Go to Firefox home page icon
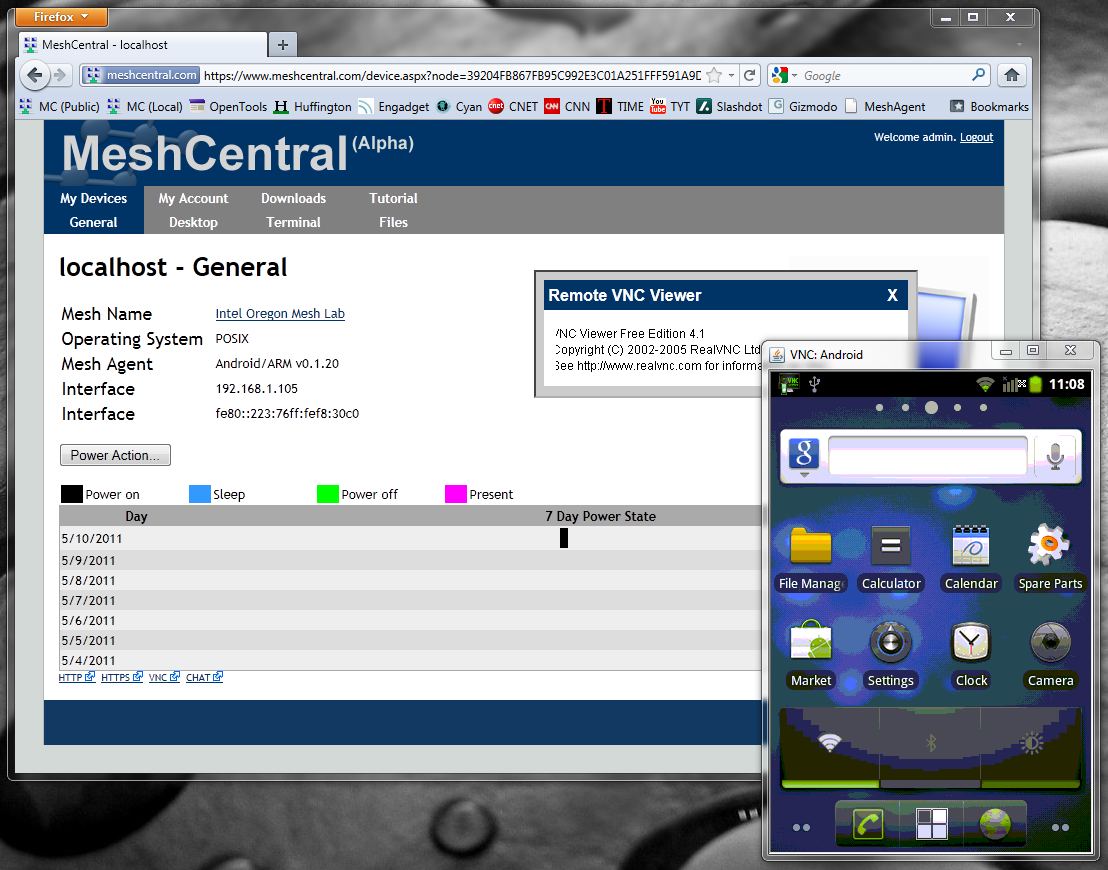The image size is (1108, 870). (x=1012, y=75)
